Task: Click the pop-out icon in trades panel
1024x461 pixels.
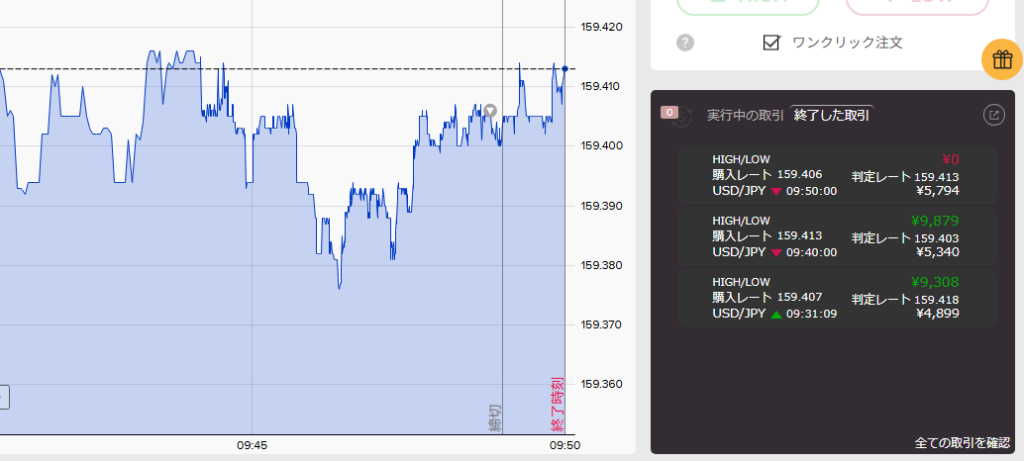Action: coord(993,115)
